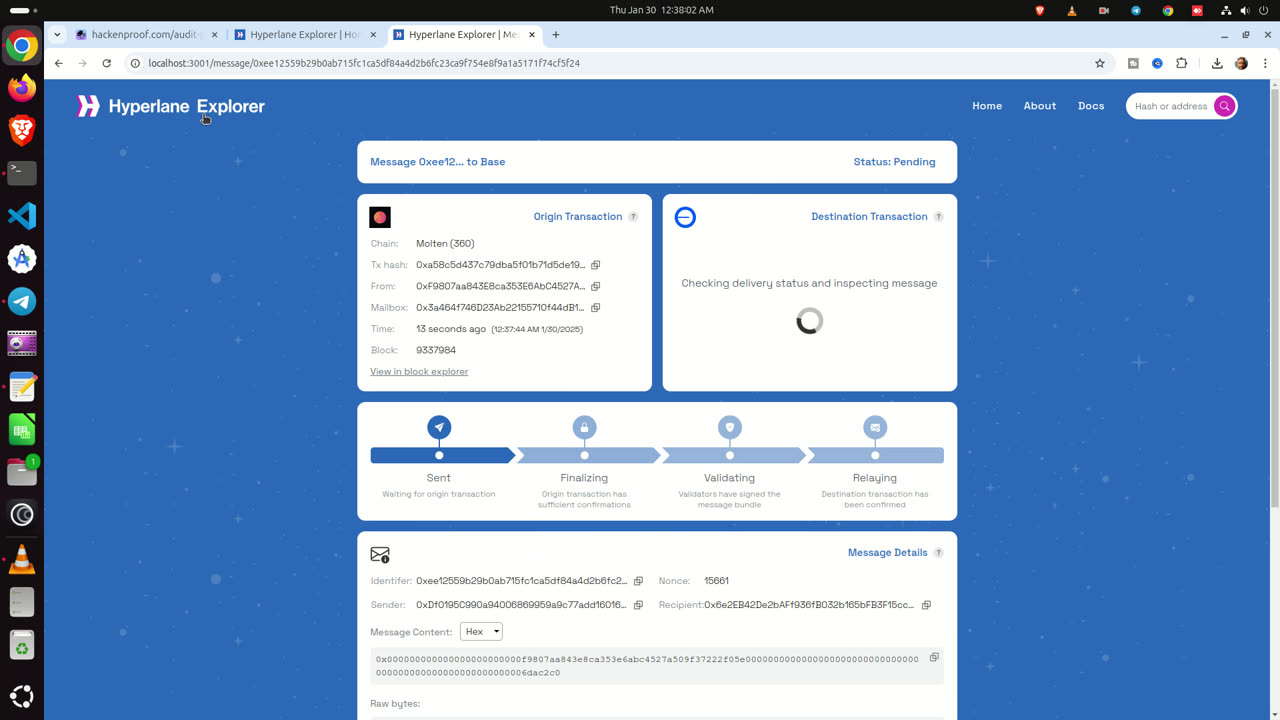Go to Home in navigation
Image resolution: width=1280 pixels, height=720 pixels.
click(x=987, y=106)
